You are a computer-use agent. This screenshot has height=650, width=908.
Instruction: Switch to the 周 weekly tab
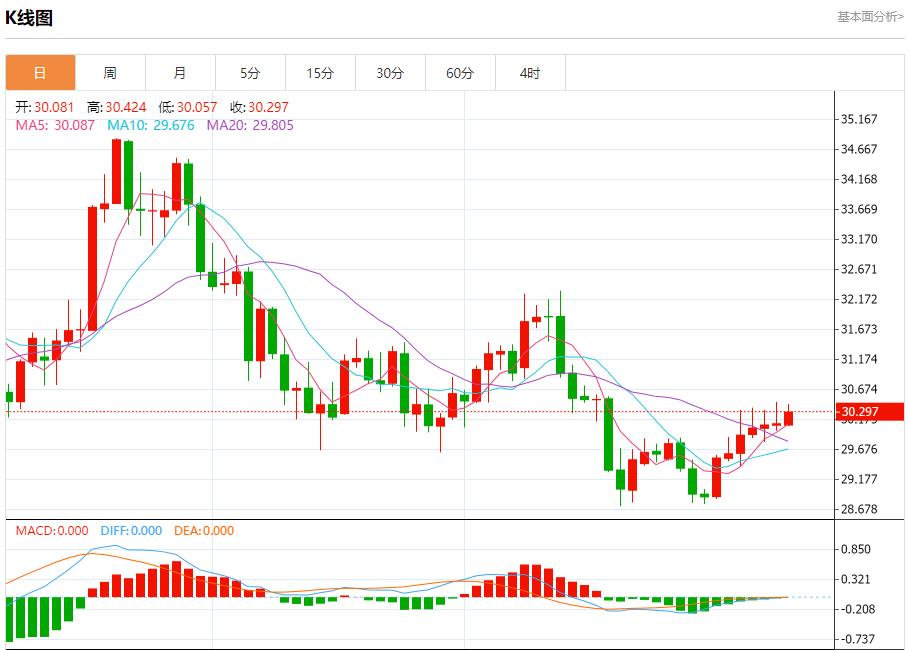[x=110, y=73]
